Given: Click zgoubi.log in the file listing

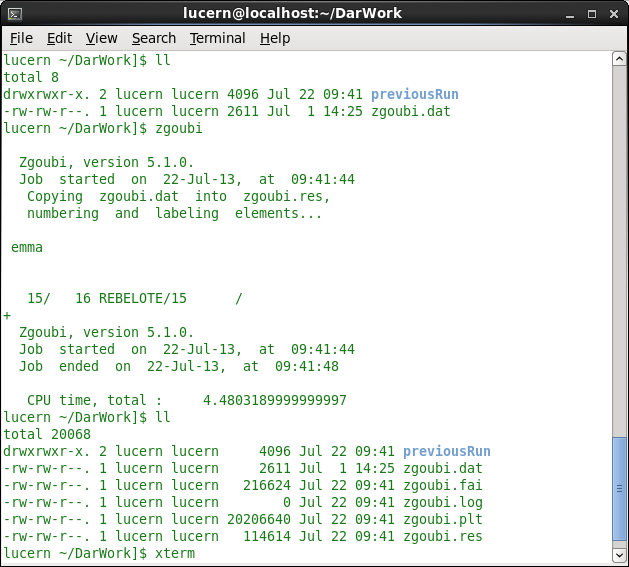Looking at the screenshot, I should [x=442, y=502].
